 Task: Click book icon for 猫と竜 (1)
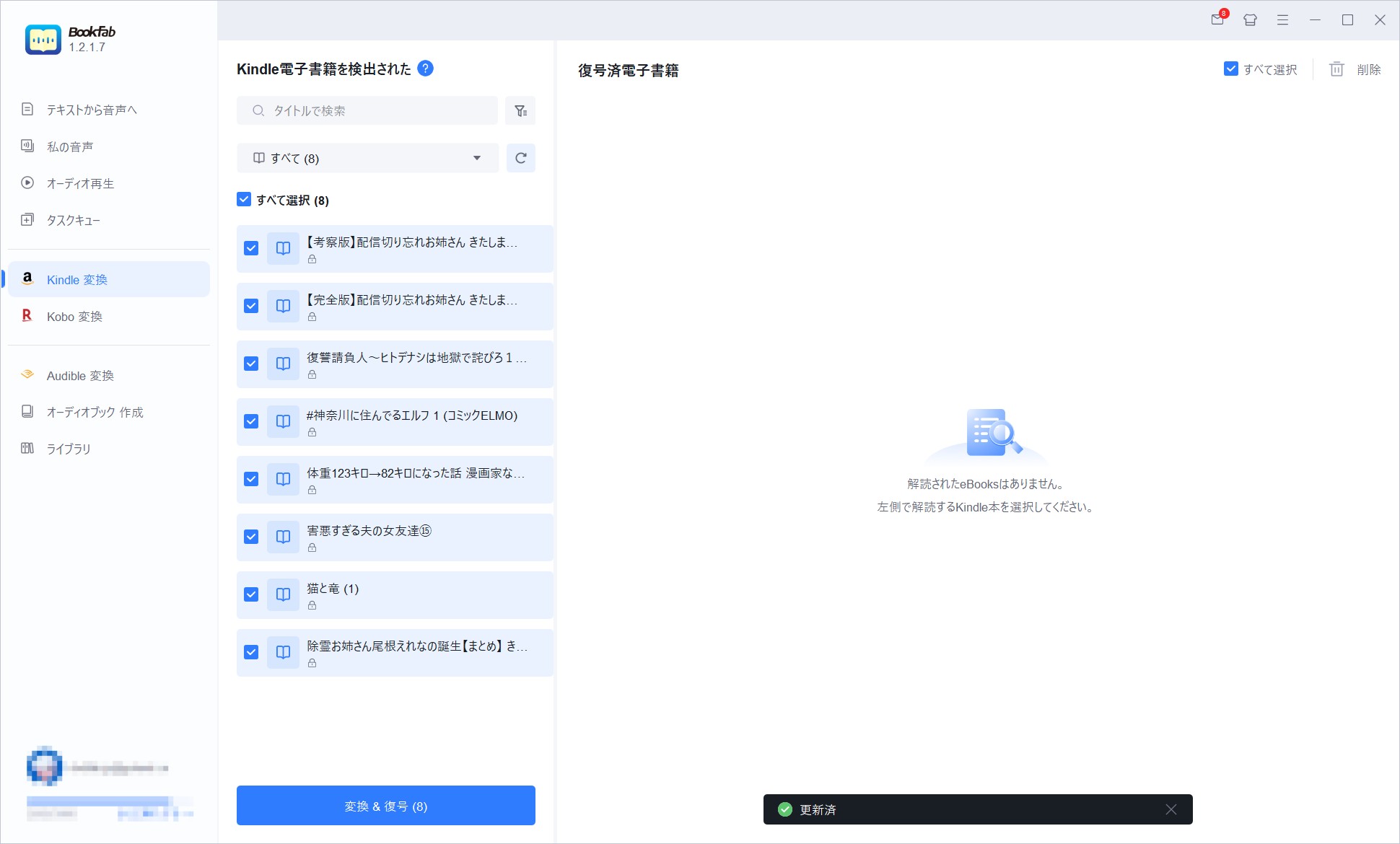283,594
